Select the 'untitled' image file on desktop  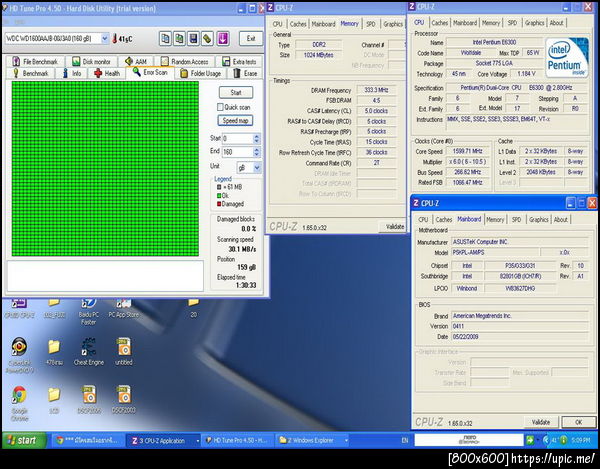click(124, 351)
